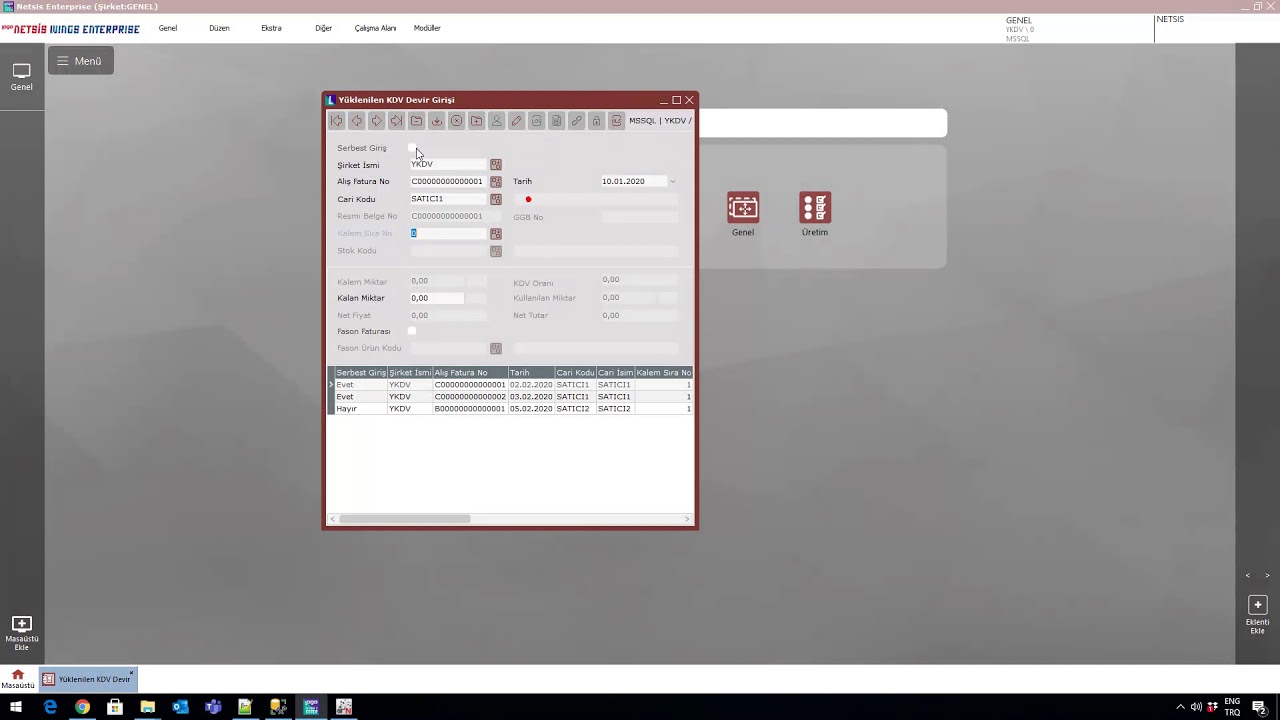Click the save (download tray) toolbar icon

pyautogui.click(x=437, y=121)
